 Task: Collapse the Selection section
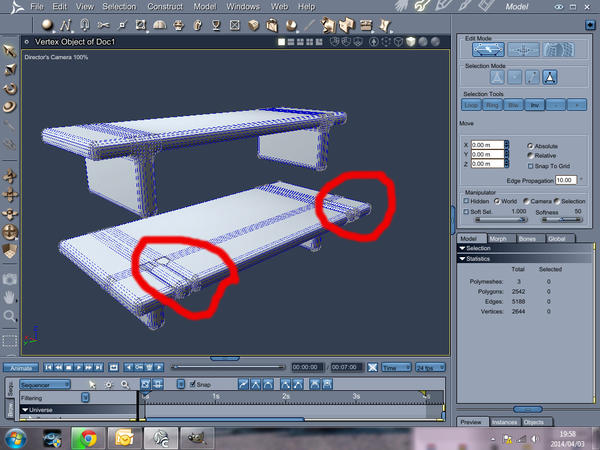pos(462,248)
